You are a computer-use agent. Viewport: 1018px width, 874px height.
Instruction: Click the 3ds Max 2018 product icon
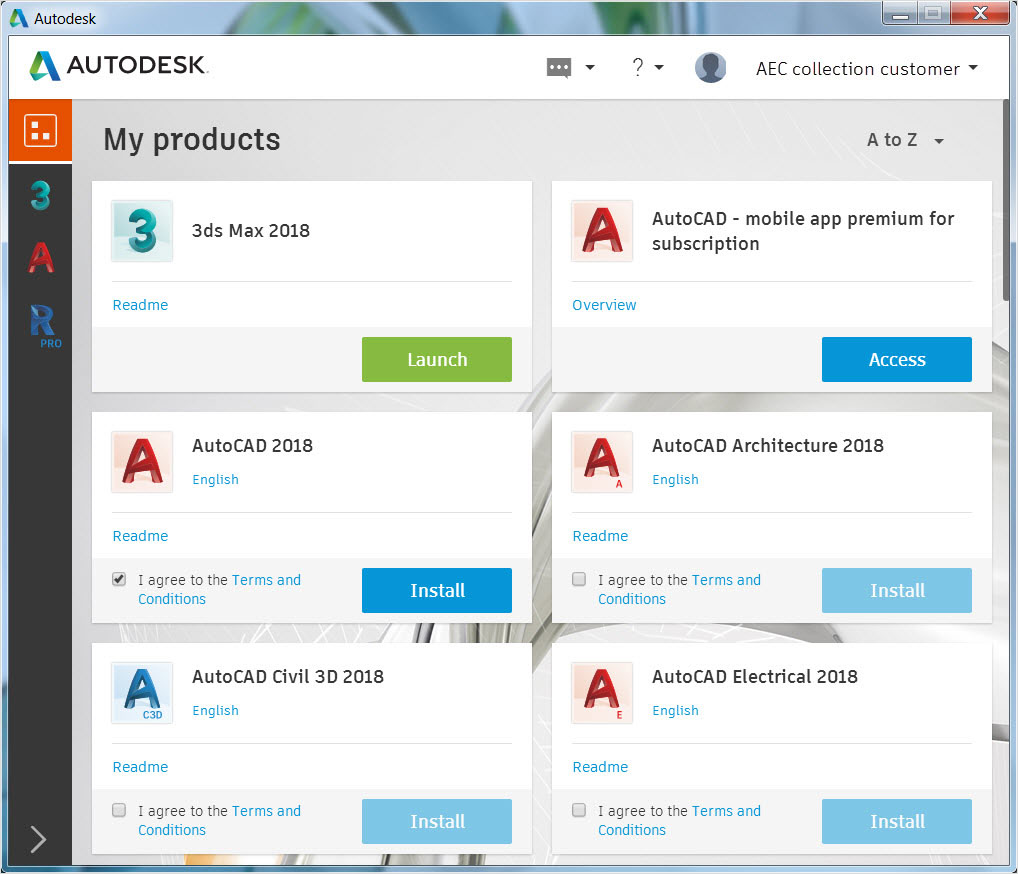142,231
